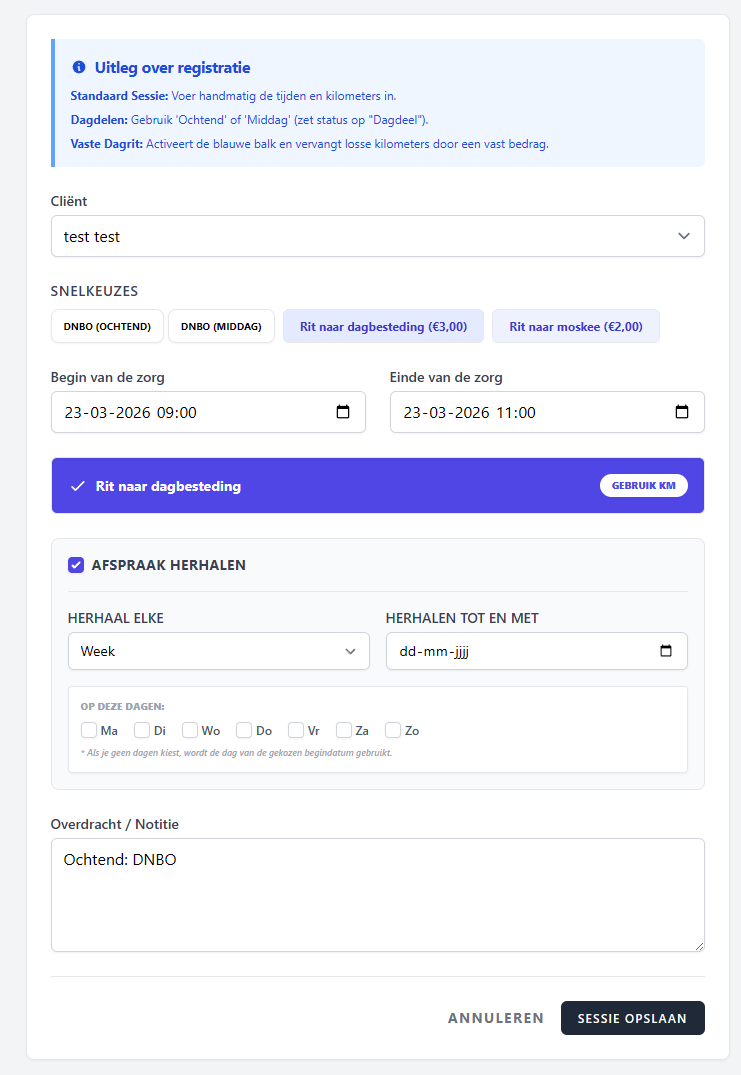Choose DNBO (Middag) quick option
Viewport: 741px width, 1075px height.
pos(221,326)
